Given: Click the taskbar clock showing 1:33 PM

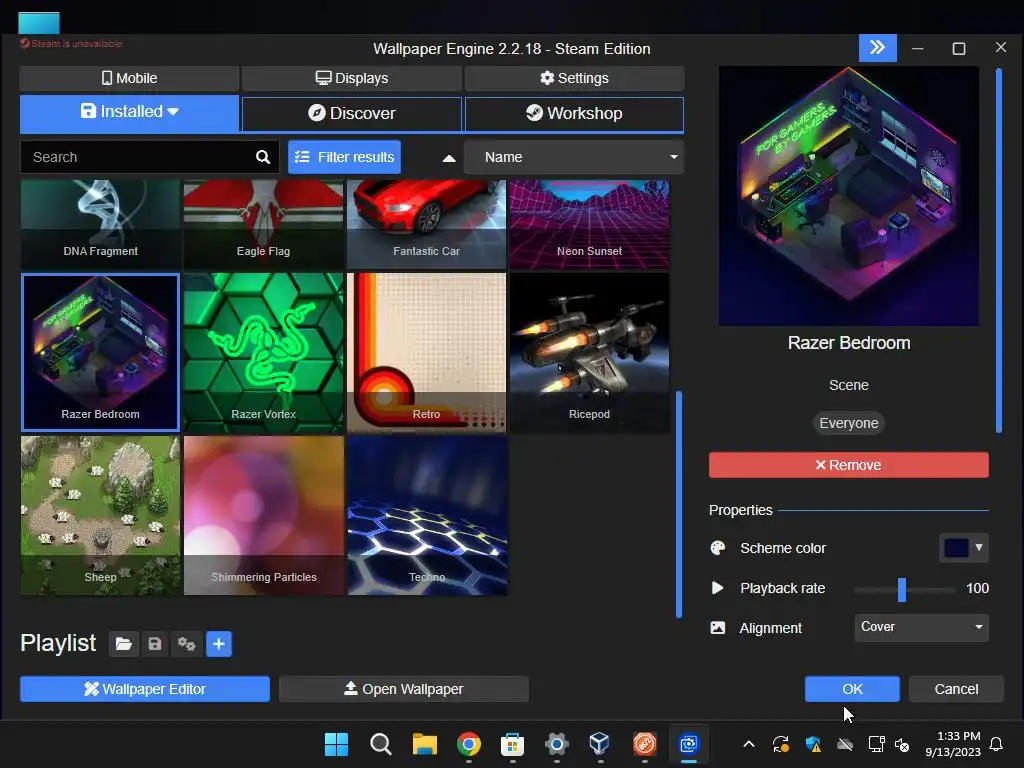Looking at the screenshot, I should coord(953,744).
